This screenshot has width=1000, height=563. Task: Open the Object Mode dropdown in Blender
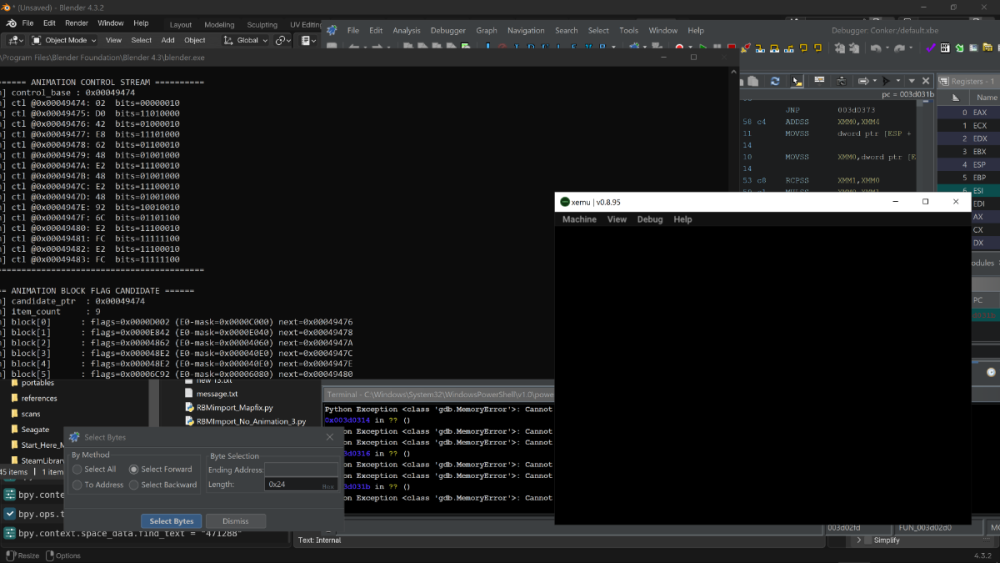pyautogui.click(x=64, y=40)
